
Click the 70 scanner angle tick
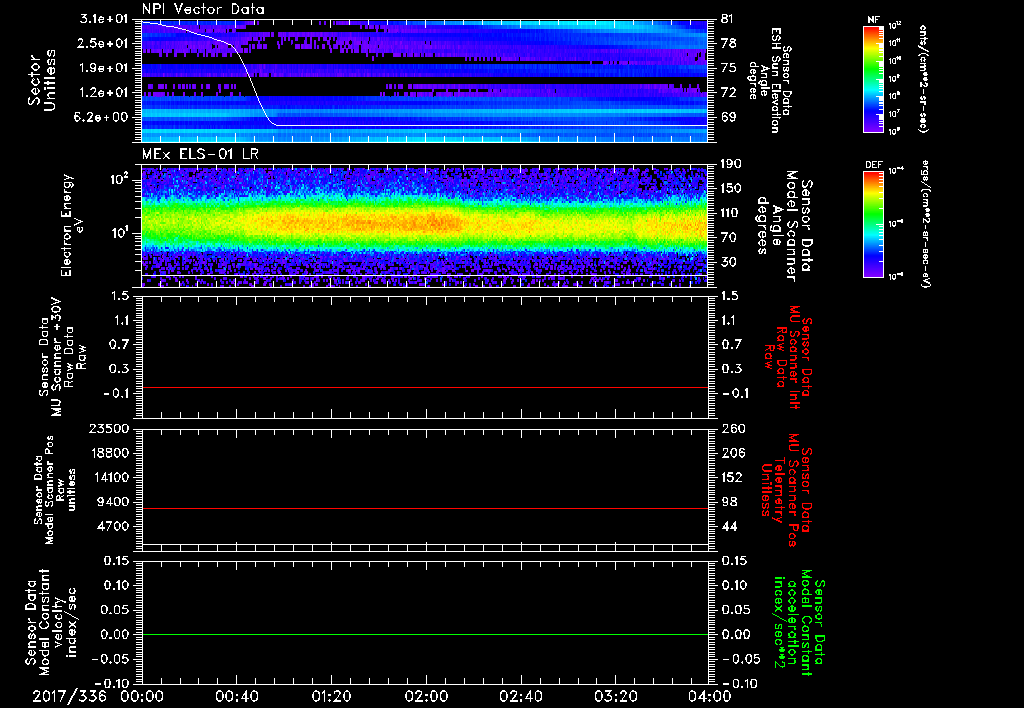729,238
